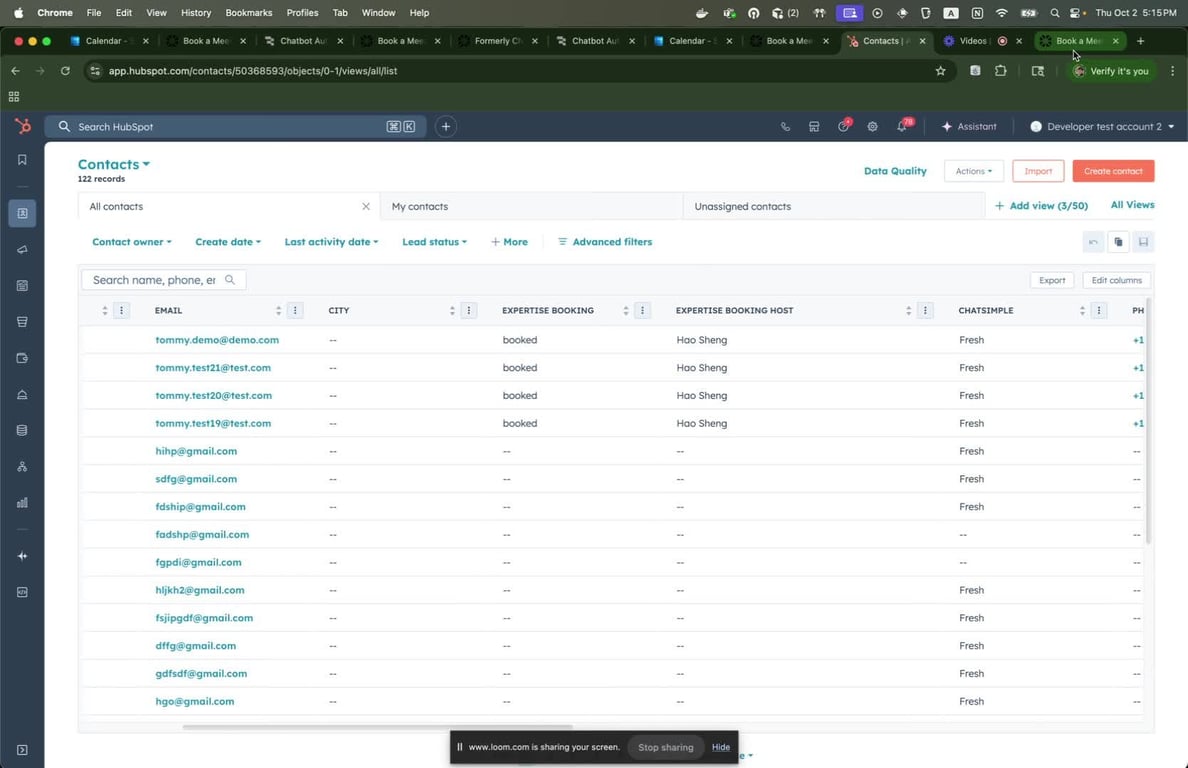Switch to the My contacts tab
Screen dimensions: 1188x768
pos(420,206)
